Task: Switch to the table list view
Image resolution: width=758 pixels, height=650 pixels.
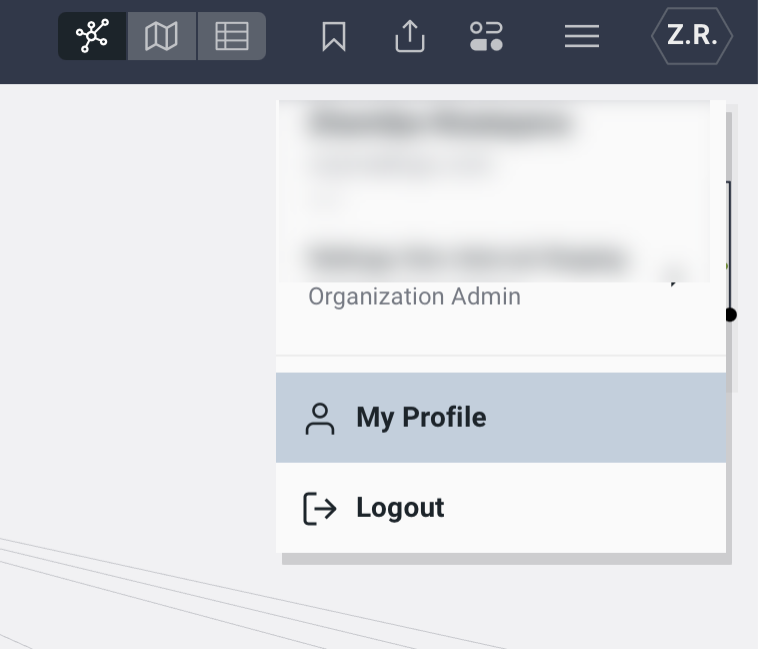Action: tap(231, 37)
